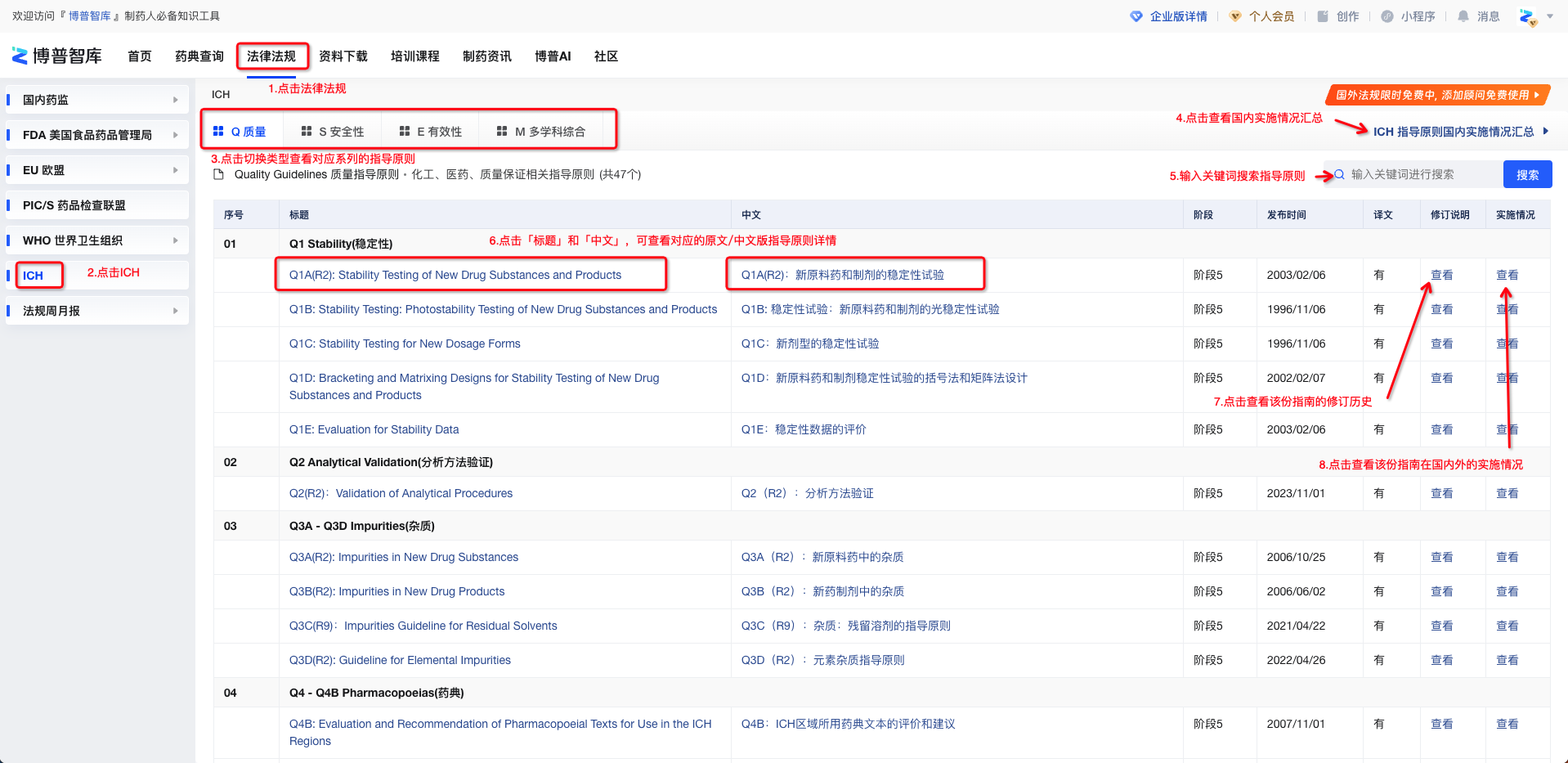Viewport: 1568px width, 763px height.
Task: Click the grid icon of S 安全性 tab
Action: click(x=307, y=131)
